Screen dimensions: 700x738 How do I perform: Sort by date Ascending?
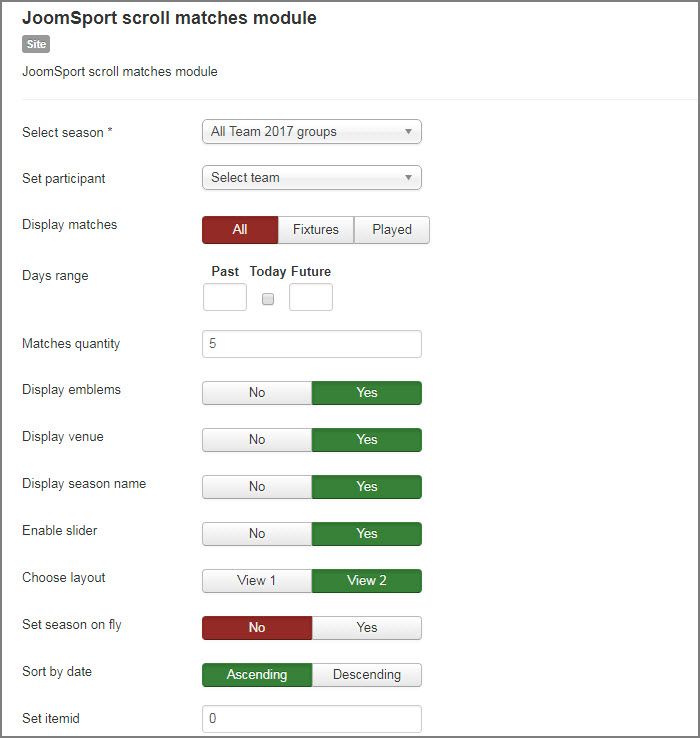[257, 675]
